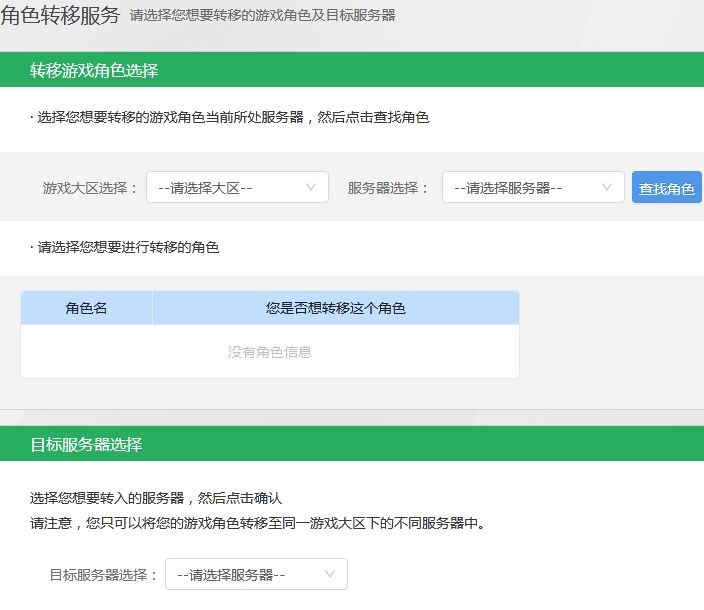
Task: Click the notice text starting with 请注意
Action: pos(258,523)
